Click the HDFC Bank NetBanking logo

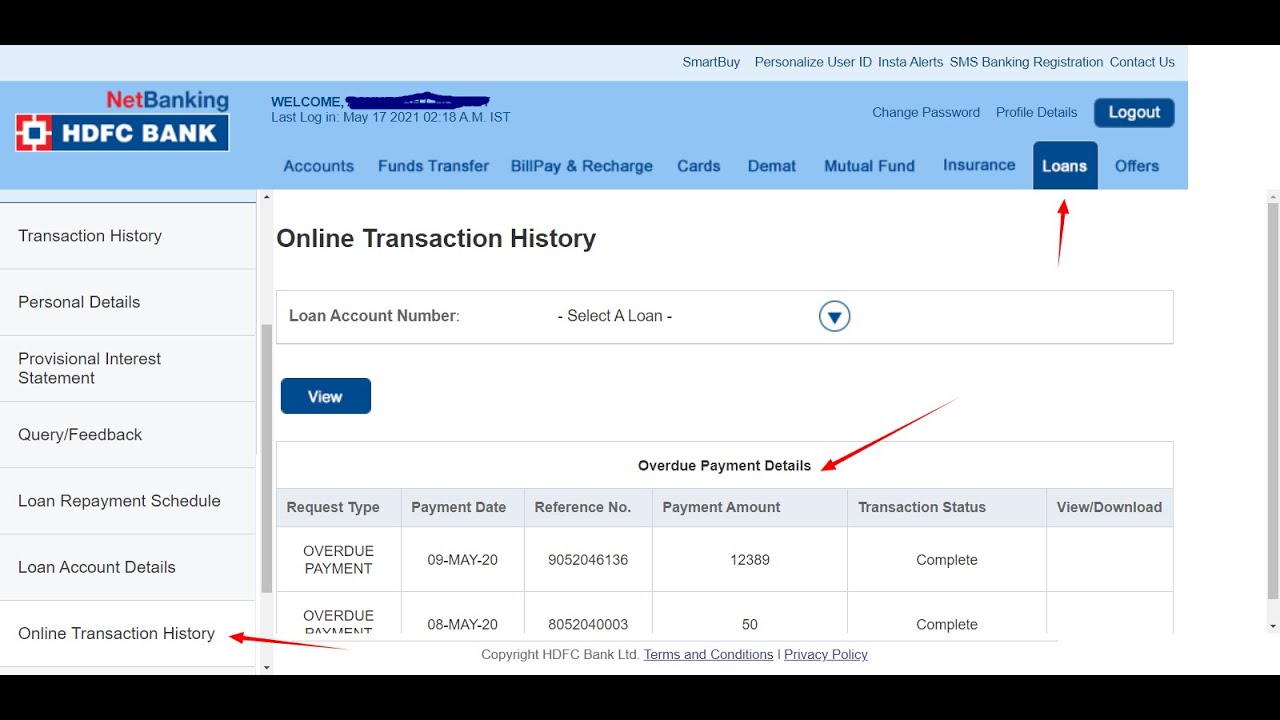(x=122, y=121)
